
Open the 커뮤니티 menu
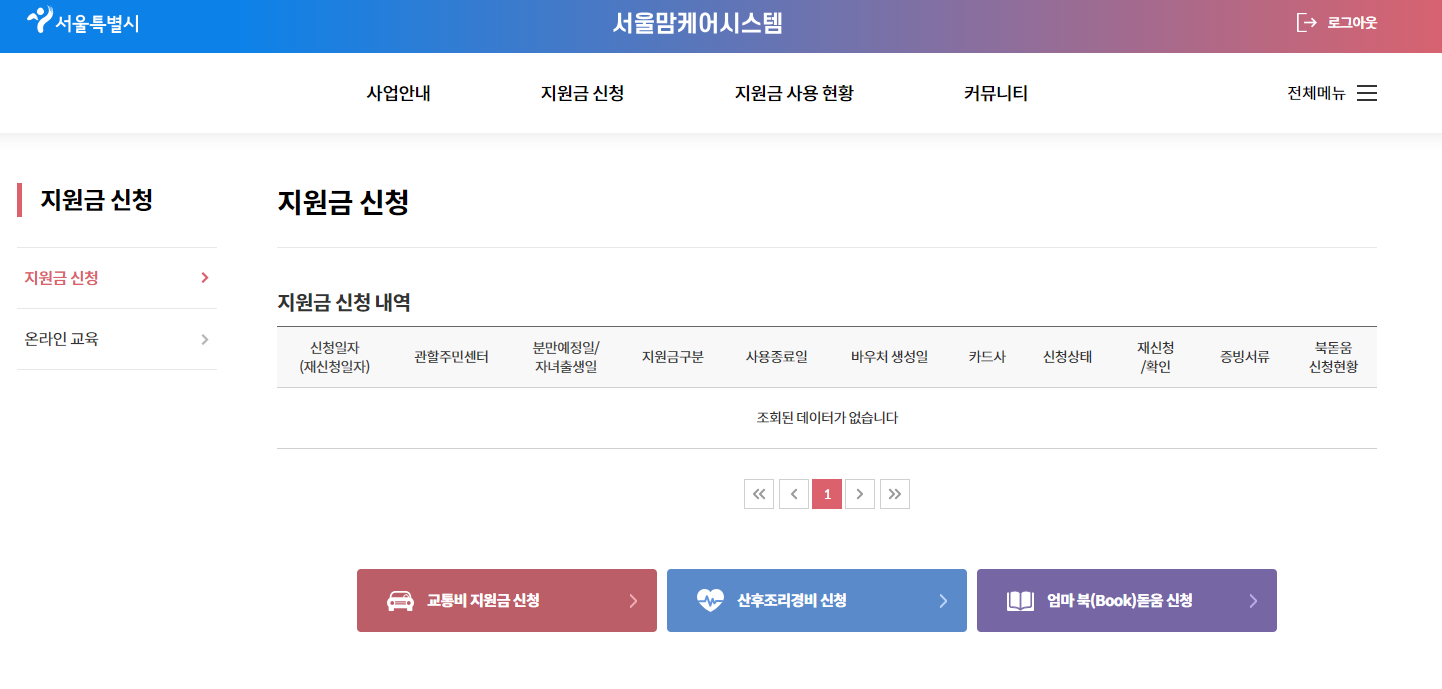[x=996, y=93]
